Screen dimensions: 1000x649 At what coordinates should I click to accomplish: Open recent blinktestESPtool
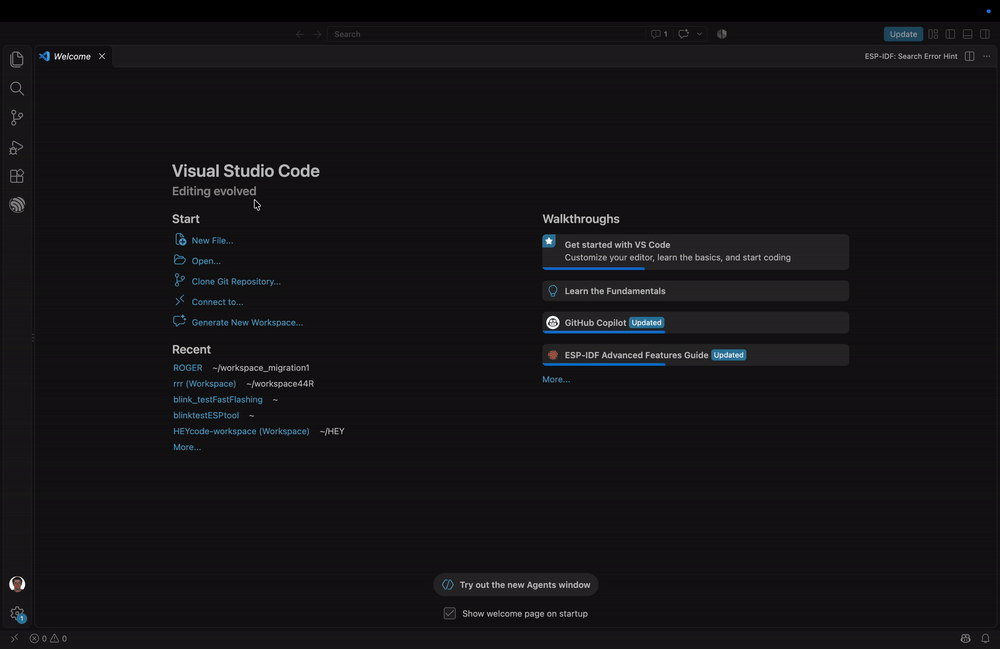click(x=206, y=415)
